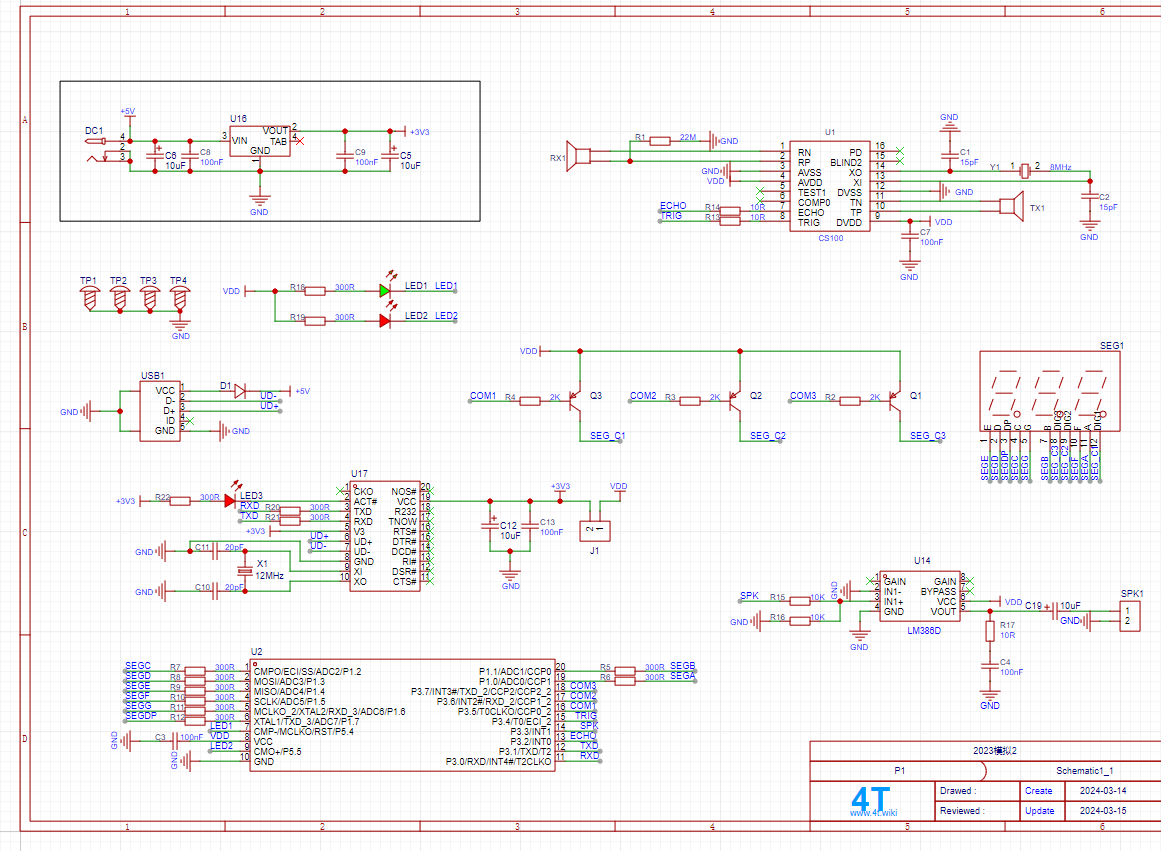
Task: Select the SEG1 seven-segment display
Action: 1049,391
